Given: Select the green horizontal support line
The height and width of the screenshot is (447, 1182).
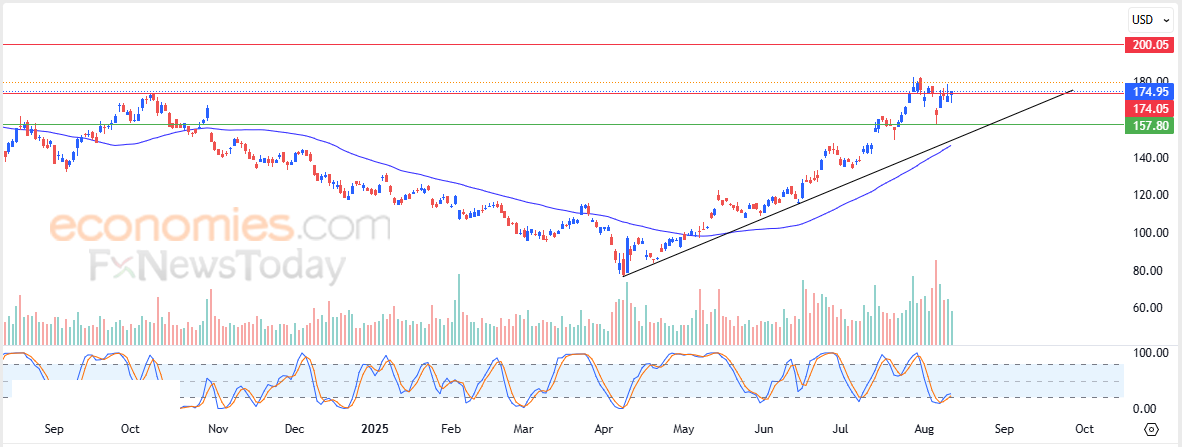Looking at the screenshot, I should click(x=562, y=124).
